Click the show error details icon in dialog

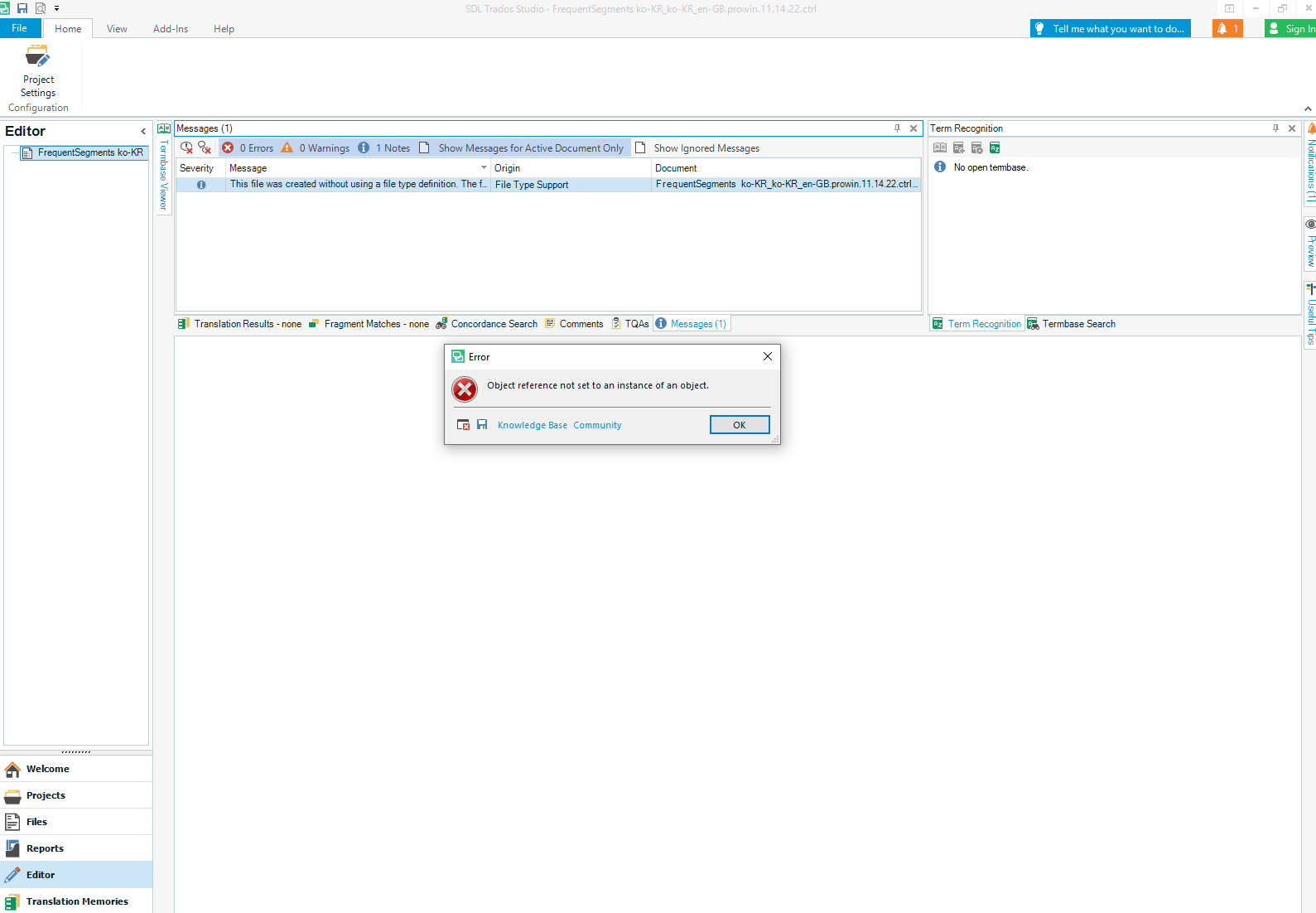[464, 425]
